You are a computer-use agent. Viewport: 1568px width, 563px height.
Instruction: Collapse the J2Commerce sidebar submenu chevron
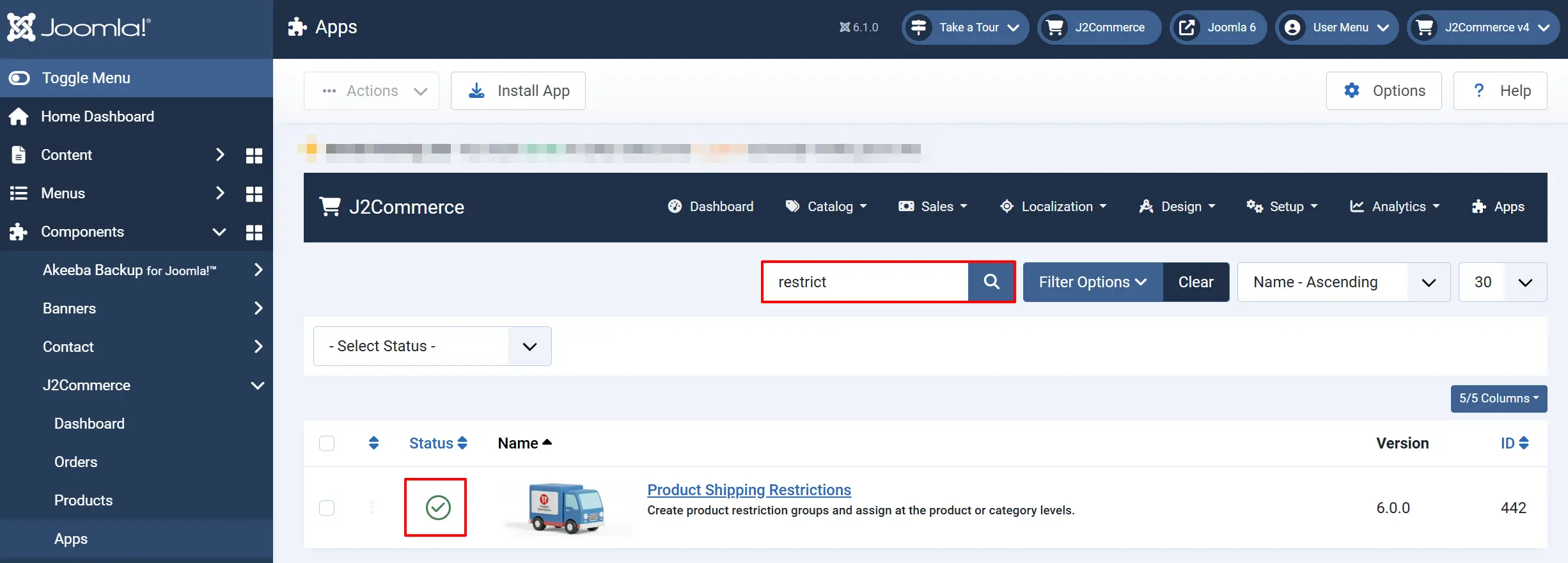coord(258,385)
